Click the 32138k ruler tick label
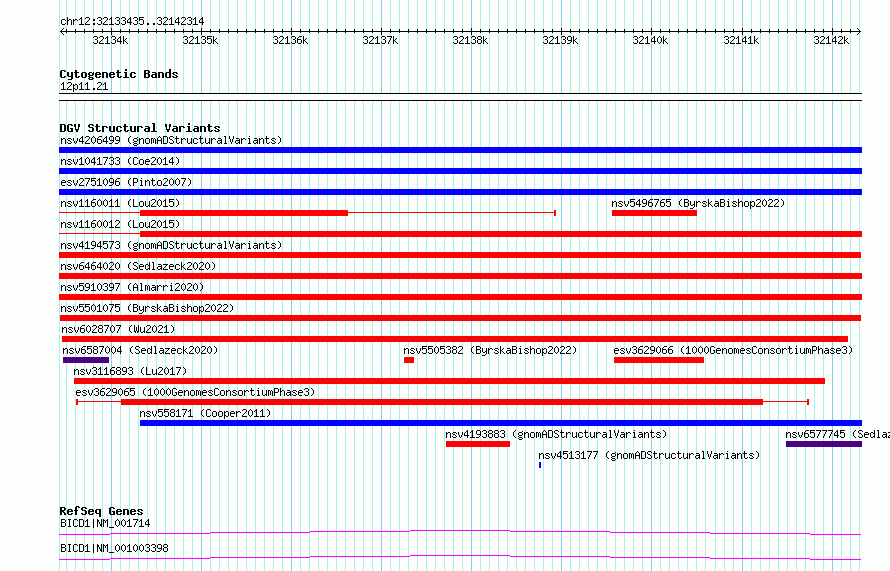The width and height of the screenshot is (890, 571). click(x=470, y=40)
